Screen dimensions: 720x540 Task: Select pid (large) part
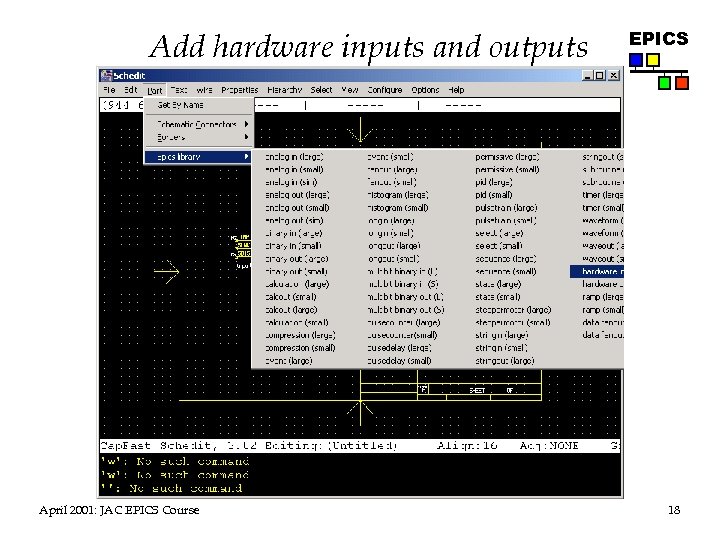pyautogui.click(x=494, y=182)
